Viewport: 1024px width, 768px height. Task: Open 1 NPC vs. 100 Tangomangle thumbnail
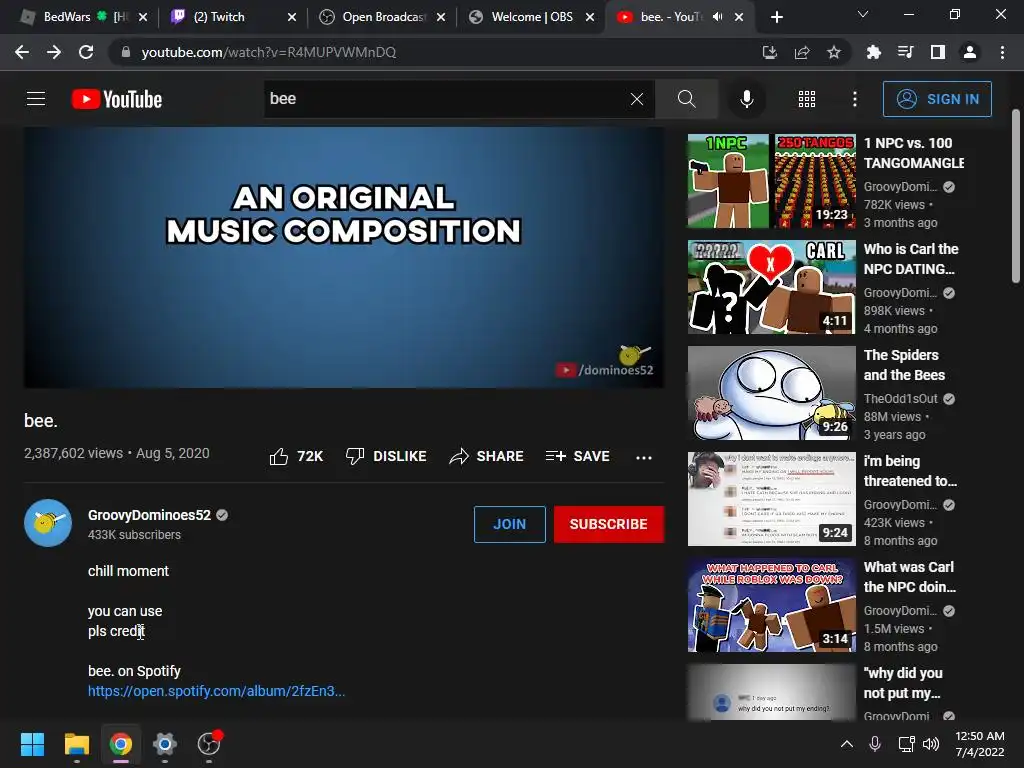coord(771,181)
